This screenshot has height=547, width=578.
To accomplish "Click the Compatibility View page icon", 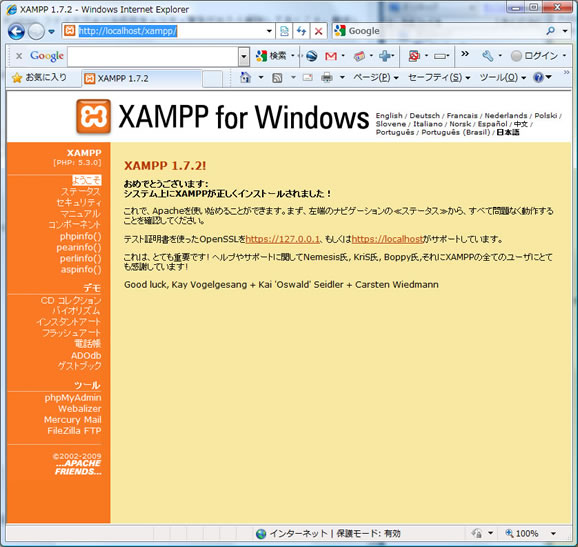I will [x=284, y=31].
